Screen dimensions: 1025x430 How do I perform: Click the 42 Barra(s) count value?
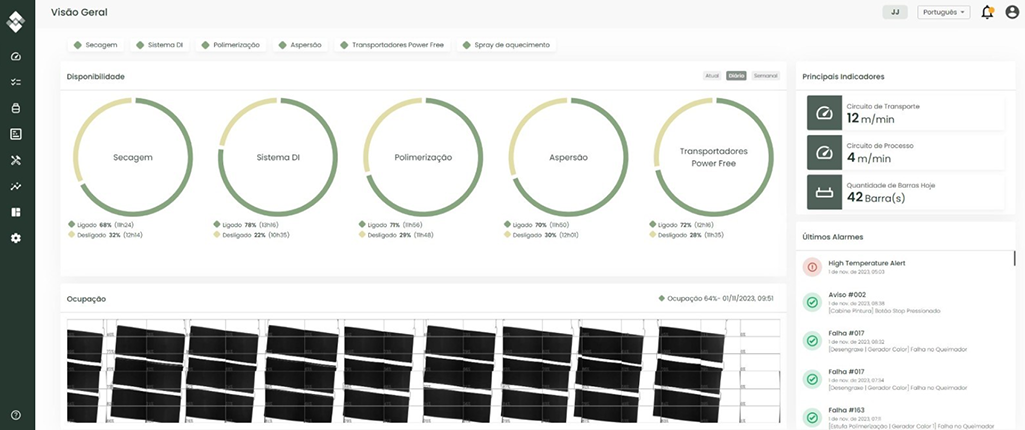tap(876, 197)
